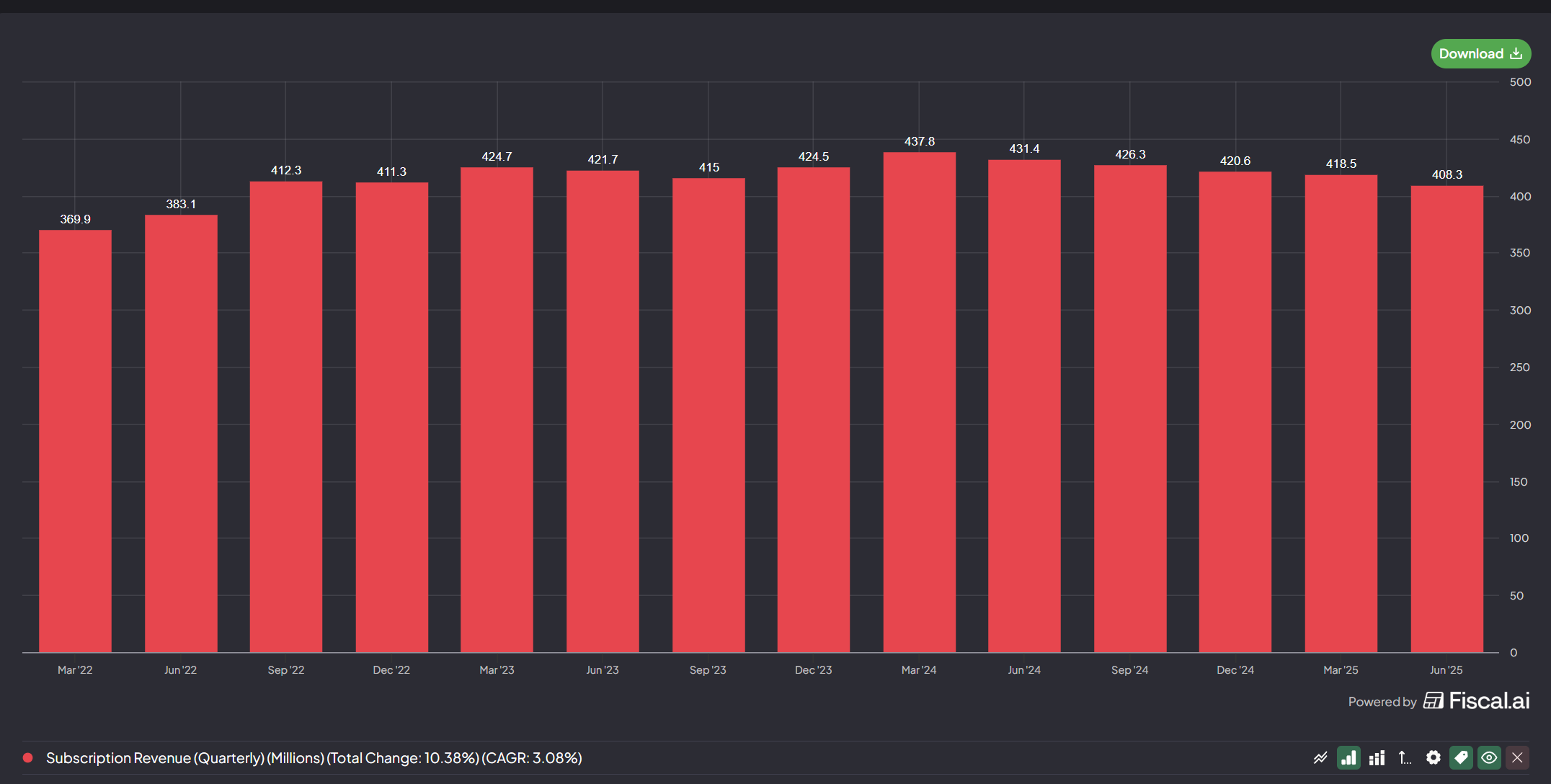Open the Fiscal.ai link
1551x784 pixels.
tap(1489, 701)
